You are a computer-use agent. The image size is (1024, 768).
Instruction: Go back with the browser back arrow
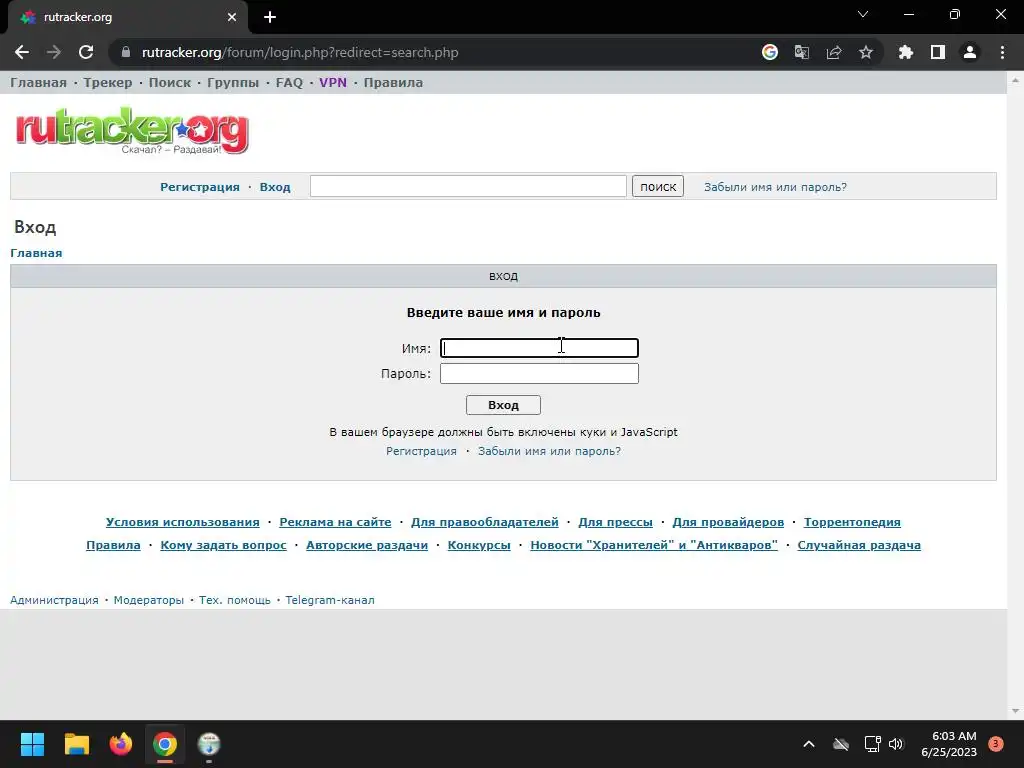[x=22, y=52]
